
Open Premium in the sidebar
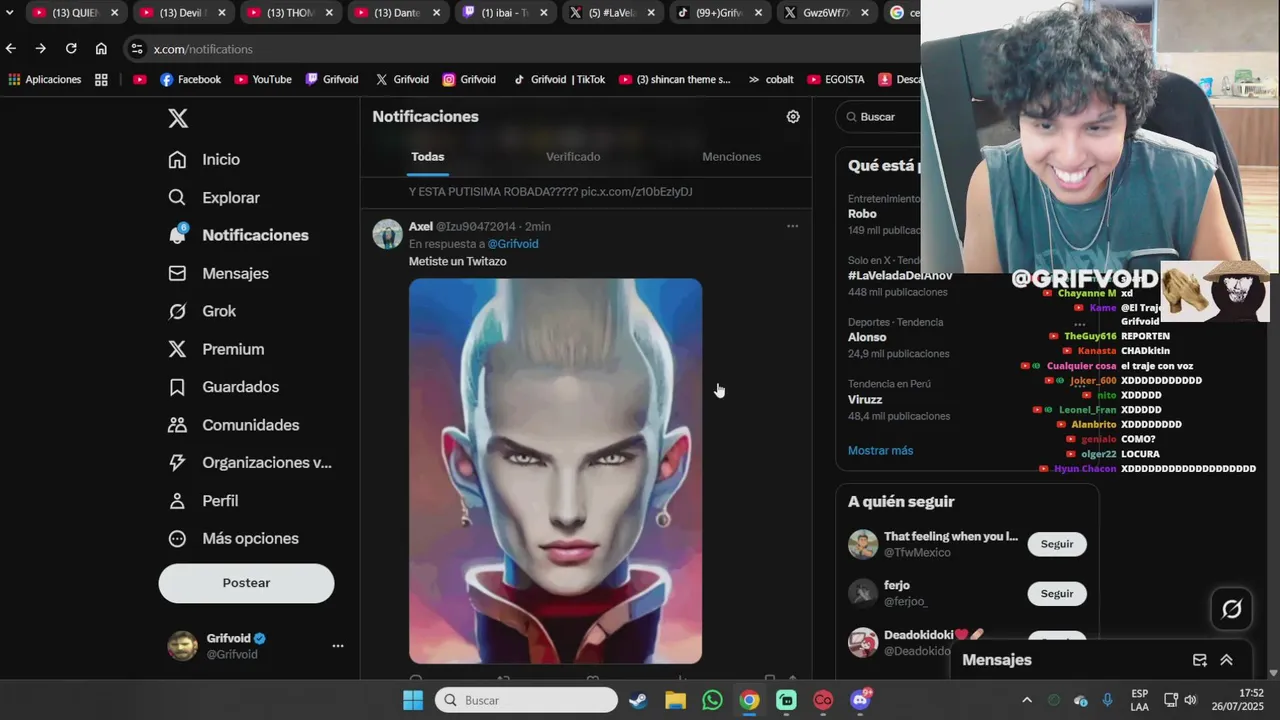216,349
